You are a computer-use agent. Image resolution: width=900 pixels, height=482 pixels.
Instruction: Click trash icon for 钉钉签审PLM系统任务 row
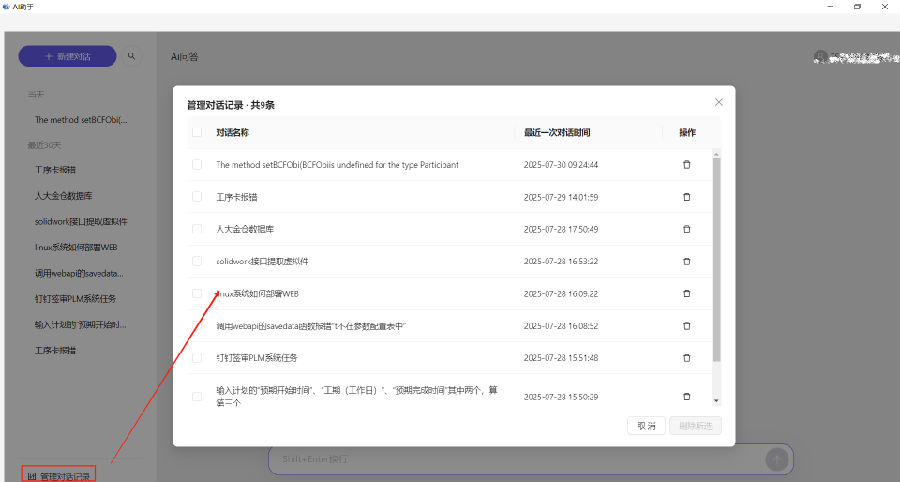point(686,357)
